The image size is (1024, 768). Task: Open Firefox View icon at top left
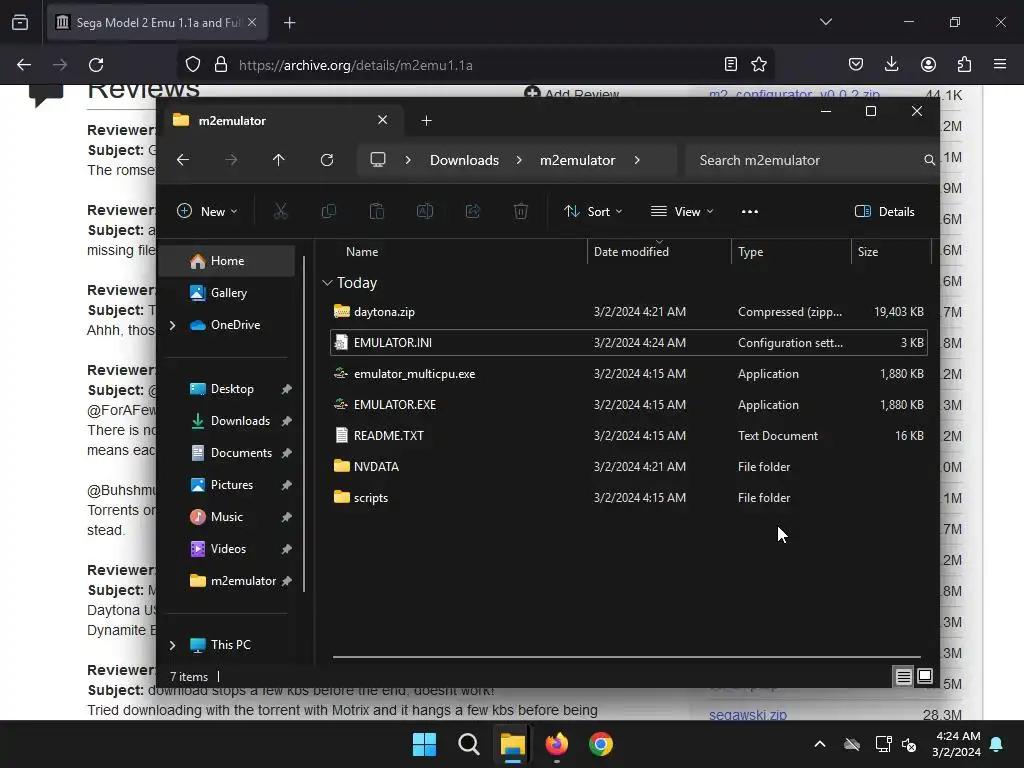click(x=20, y=22)
